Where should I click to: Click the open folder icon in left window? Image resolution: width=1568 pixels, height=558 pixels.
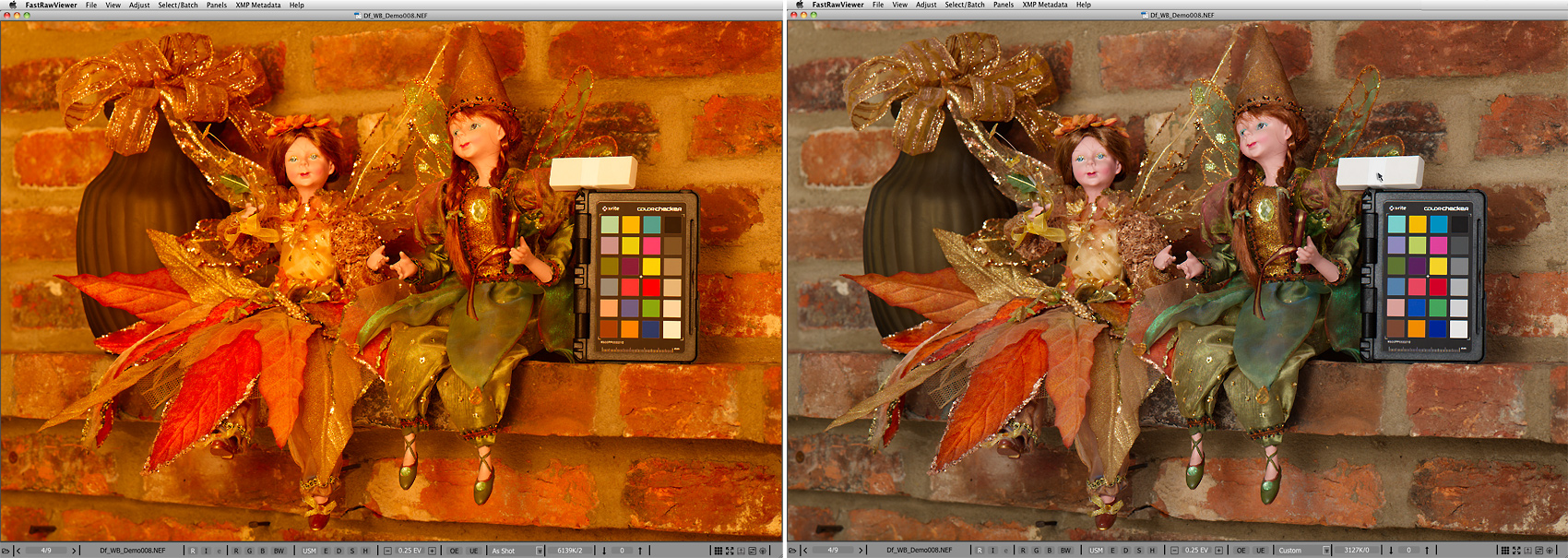(x=6, y=551)
